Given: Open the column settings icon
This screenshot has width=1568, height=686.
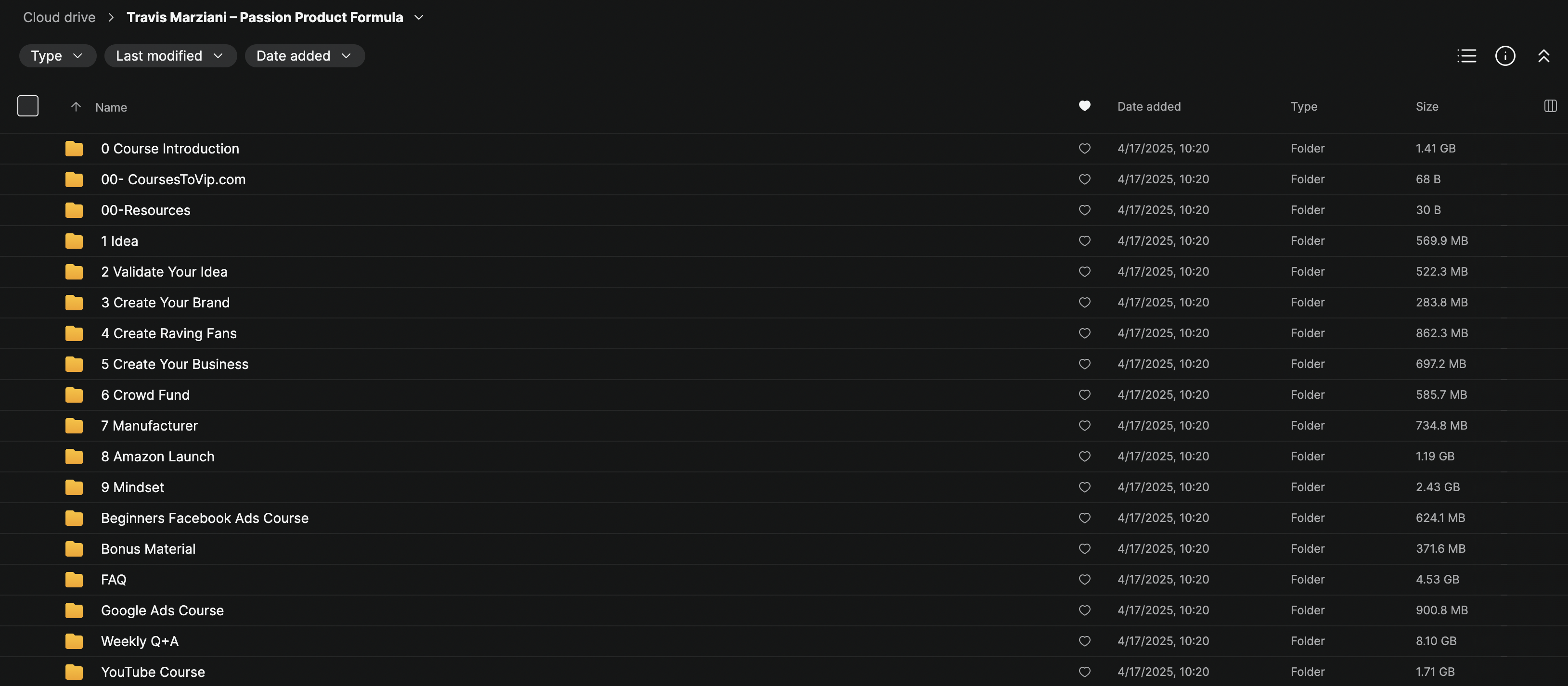Looking at the screenshot, I should (x=1550, y=106).
